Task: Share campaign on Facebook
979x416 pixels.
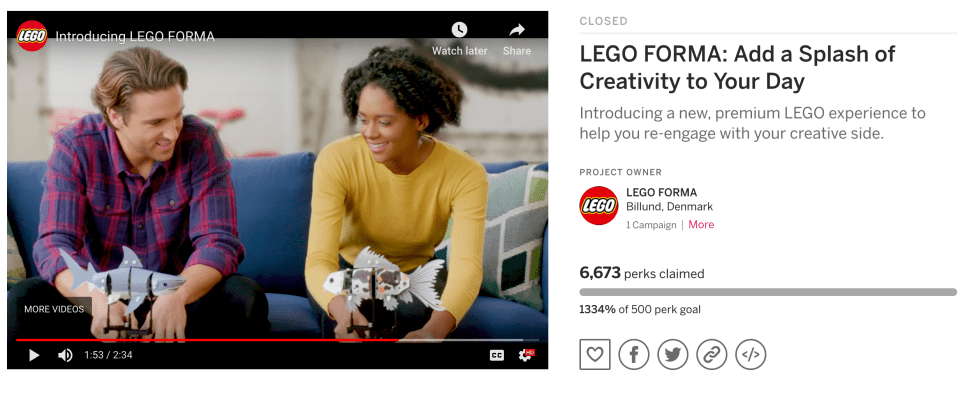Action: (x=634, y=355)
